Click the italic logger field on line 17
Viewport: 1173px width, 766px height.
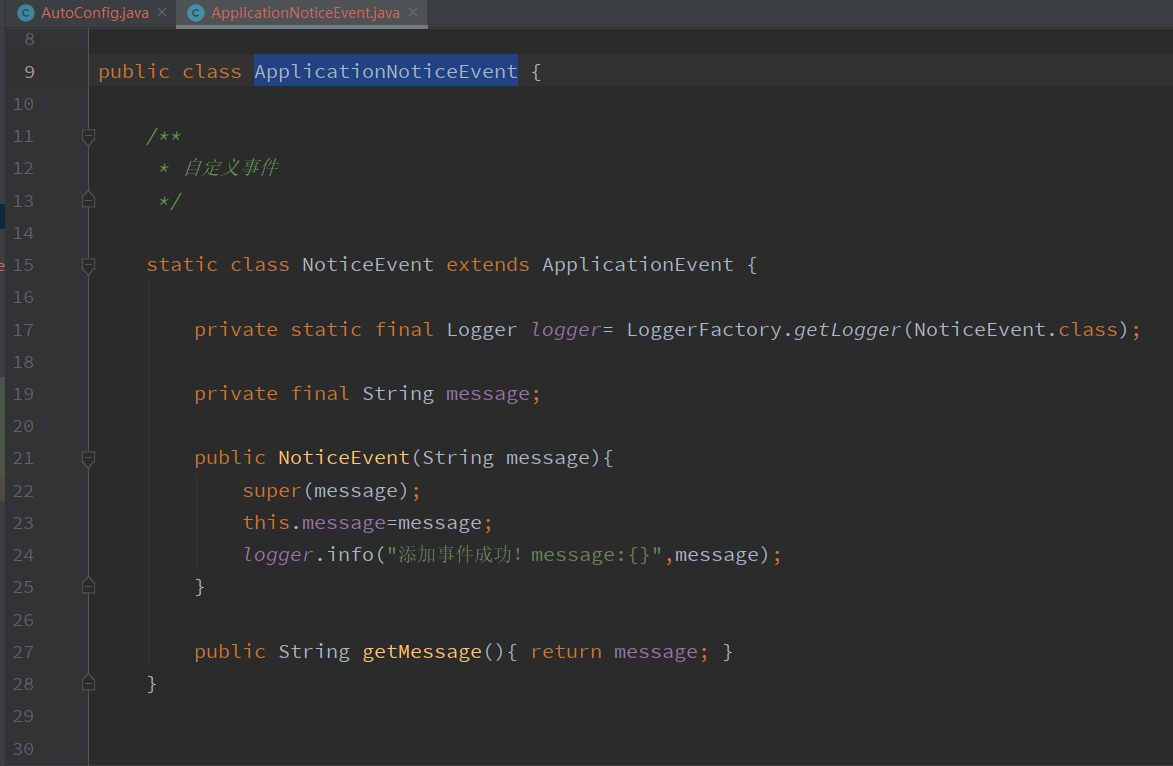pos(566,330)
